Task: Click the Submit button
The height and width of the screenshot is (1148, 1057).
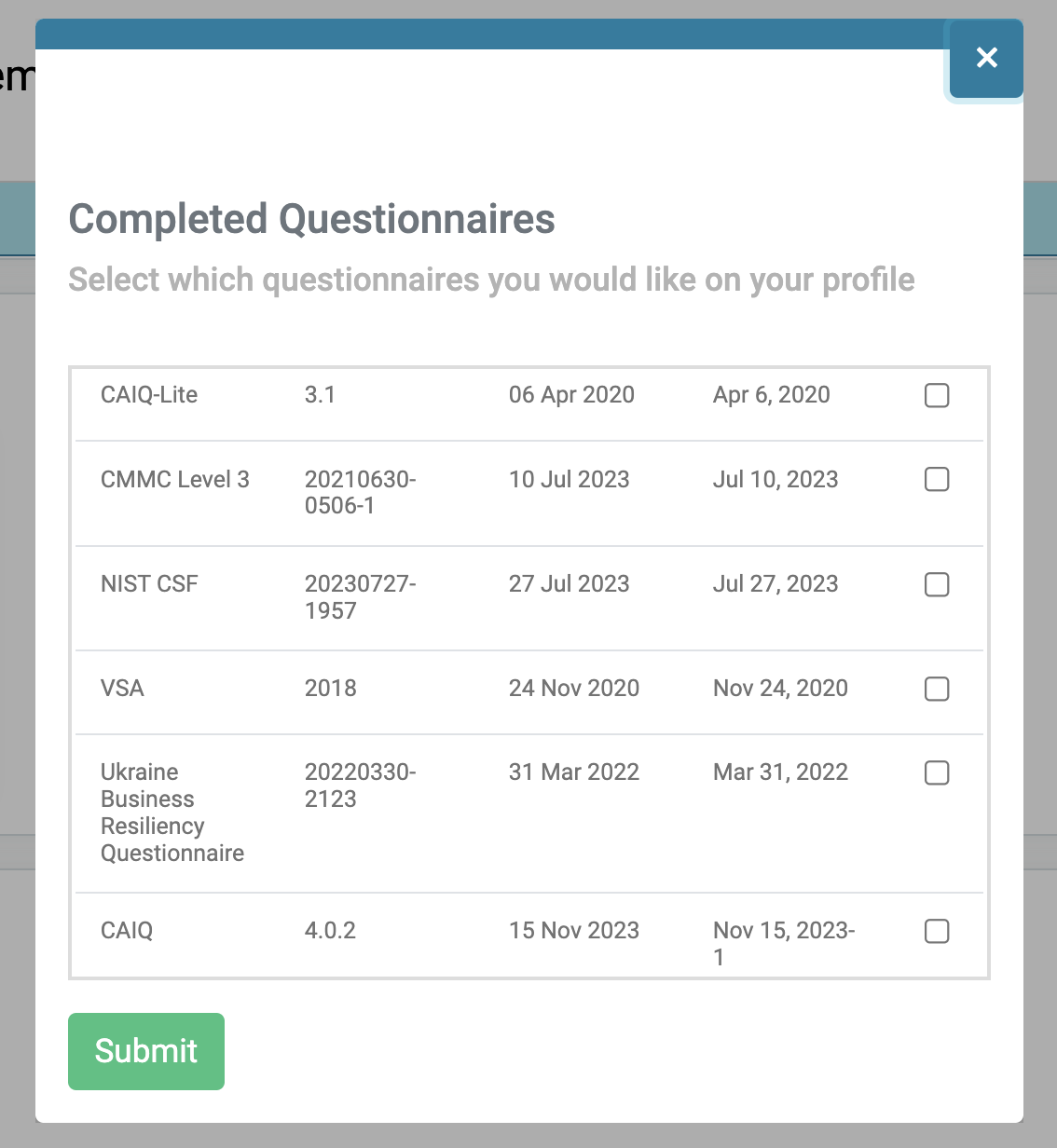Action: coord(145,1051)
